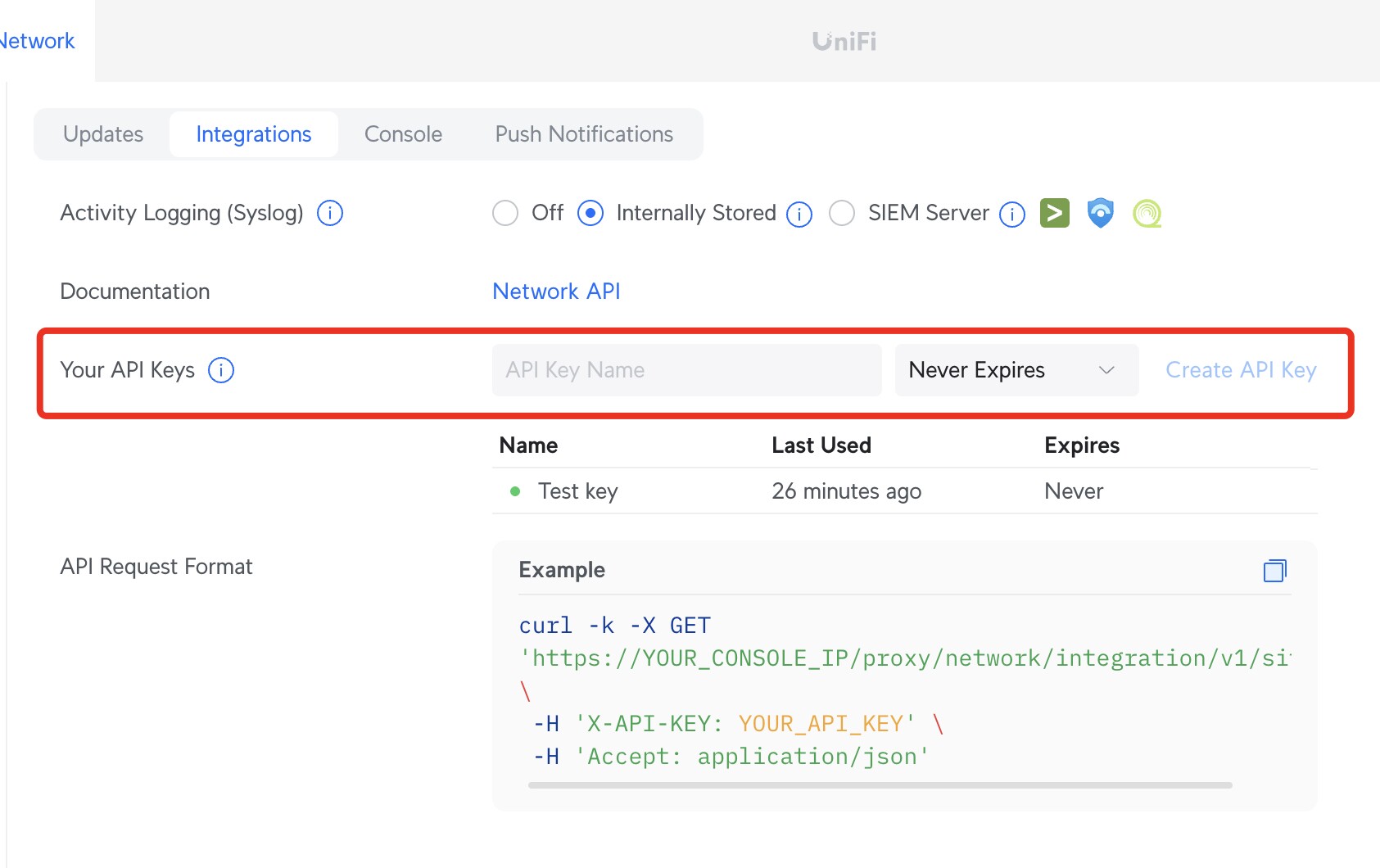Image resolution: width=1380 pixels, height=868 pixels.
Task: Click the Create API Key button
Action: [x=1241, y=370]
